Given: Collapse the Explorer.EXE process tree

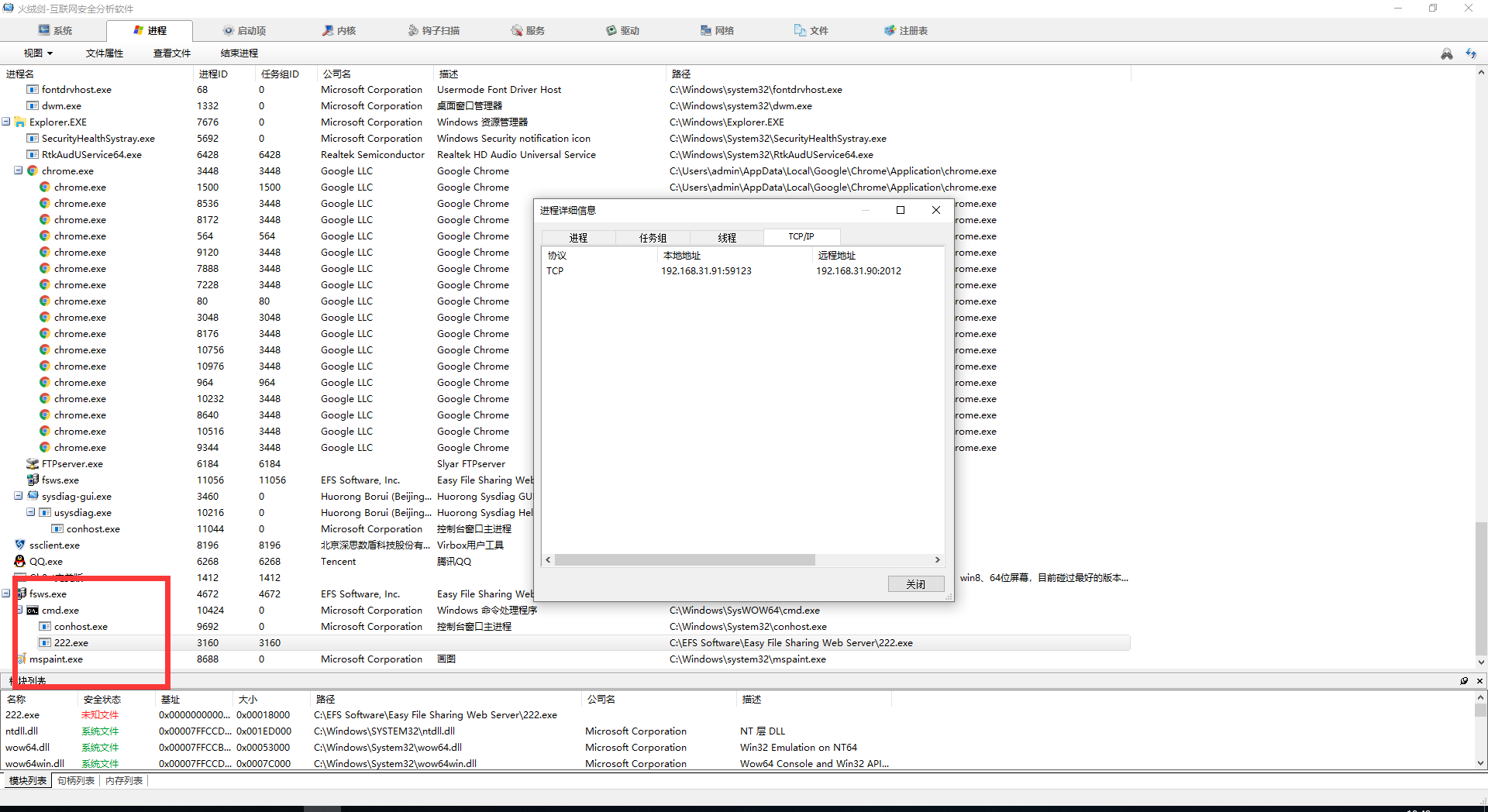Looking at the screenshot, I should [x=6, y=122].
